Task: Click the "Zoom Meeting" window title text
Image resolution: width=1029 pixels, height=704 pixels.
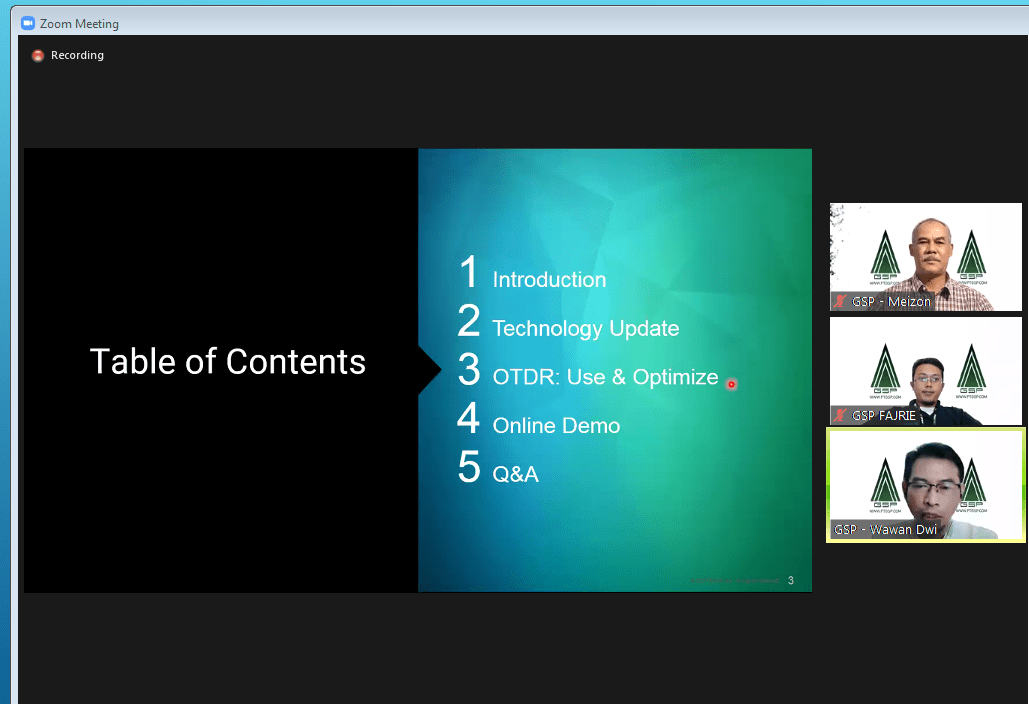Action: (x=79, y=24)
